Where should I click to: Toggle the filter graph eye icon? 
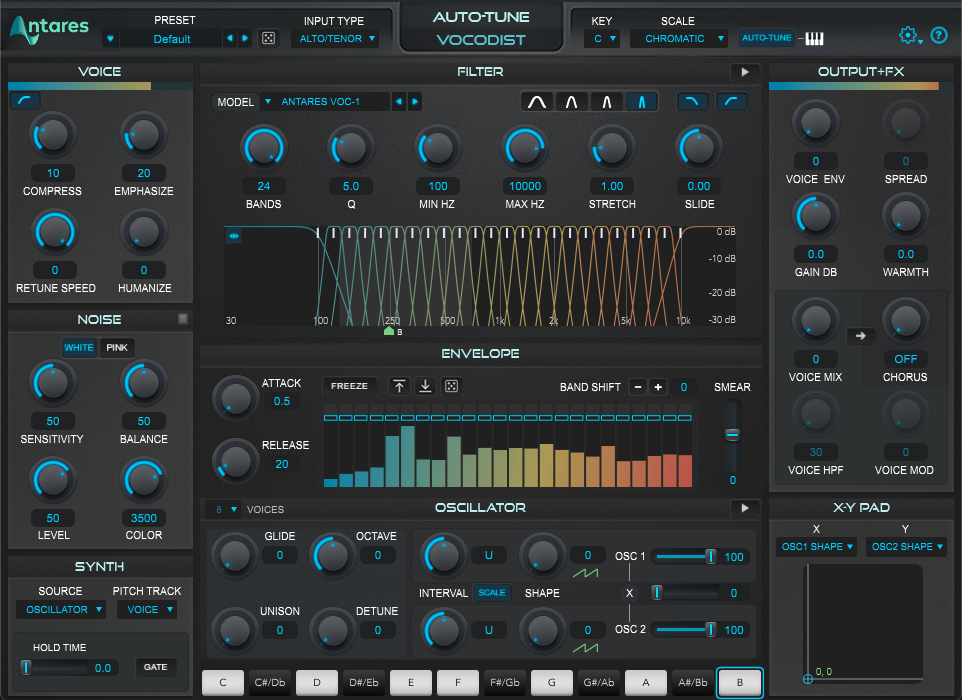234,236
